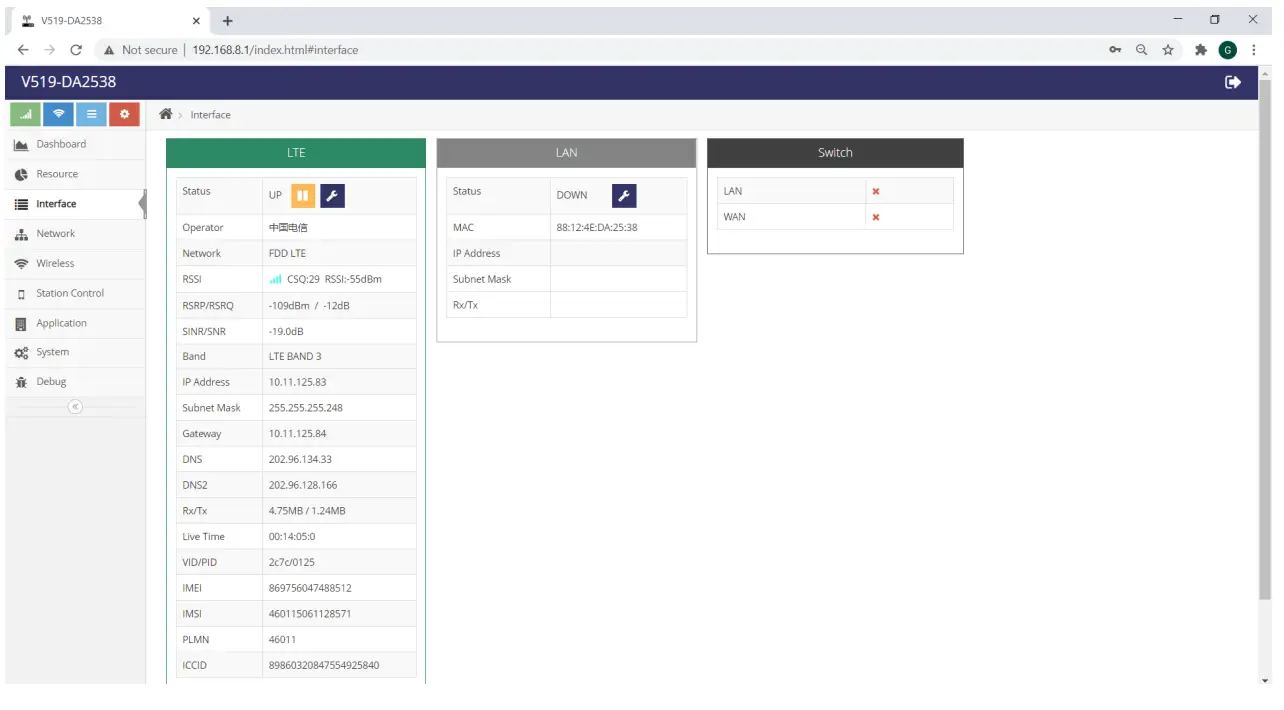Click the LAN status DOWN text
This screenshot has height=710, width=1284.
click(x=572, y=195)
